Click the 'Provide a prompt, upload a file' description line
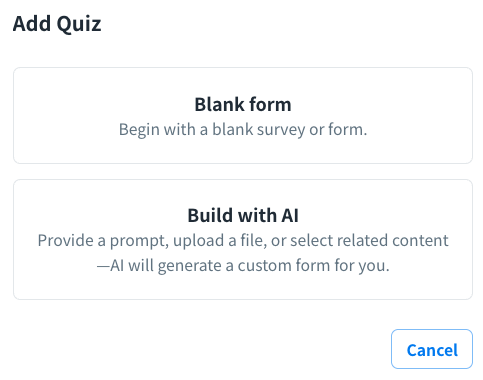Image resolution: width=483 pixels, height=380 pixels. tap(243, 240)
